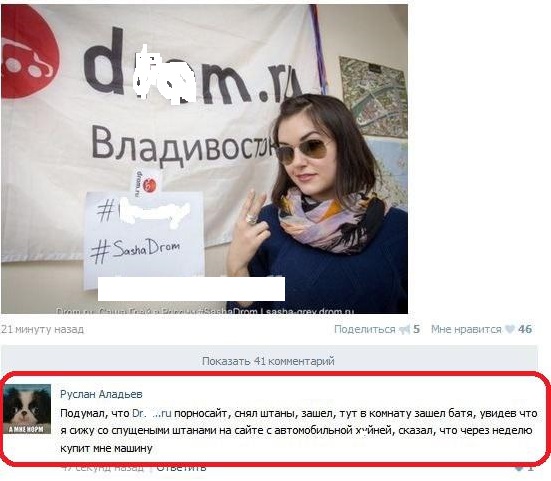Image resolution: width=551 pixels, height=481 pixels.
Task: Open Руслан Аладьев's dog avatar picture
Action: coord(27,409)
